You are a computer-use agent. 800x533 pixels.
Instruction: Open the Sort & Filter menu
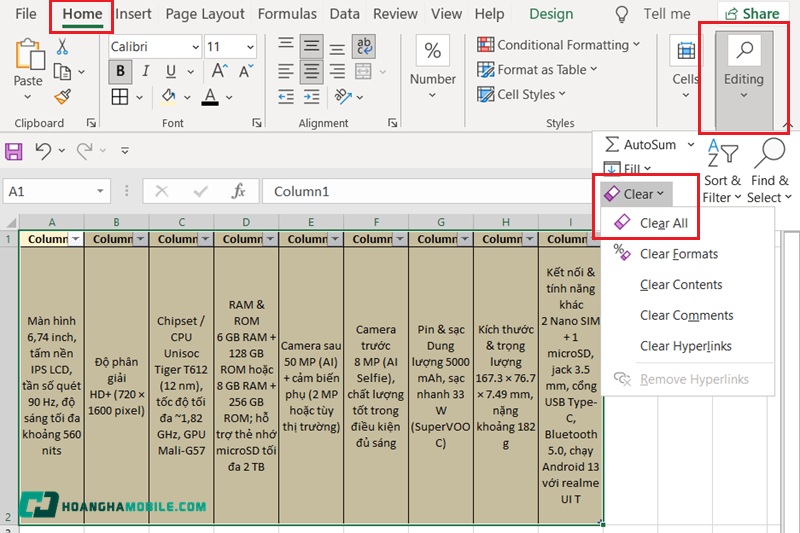721,170
